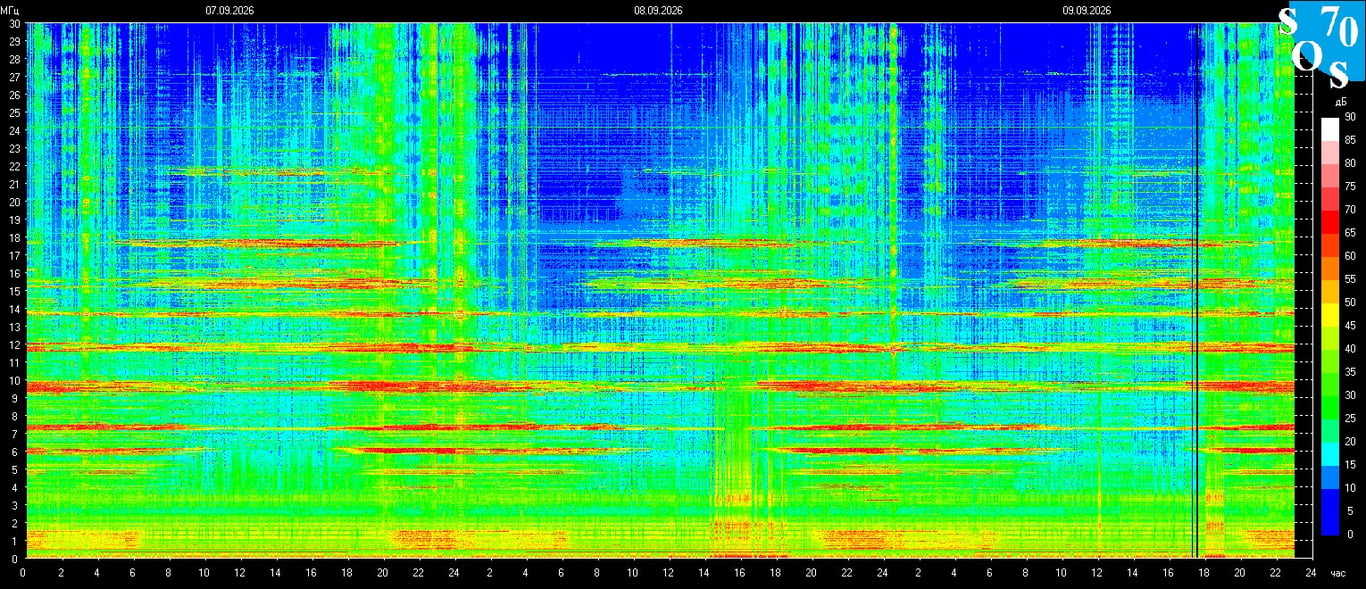Click the 7 label on the frequency axis
The width and height of the screenshot is (1366, 589).
(17, 433)
